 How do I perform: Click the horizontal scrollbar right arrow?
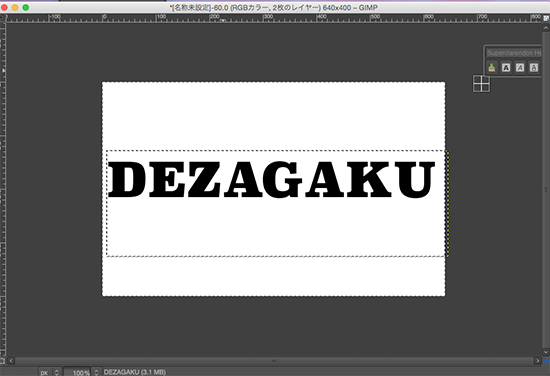pyautogui.click(x=538, y=361)
